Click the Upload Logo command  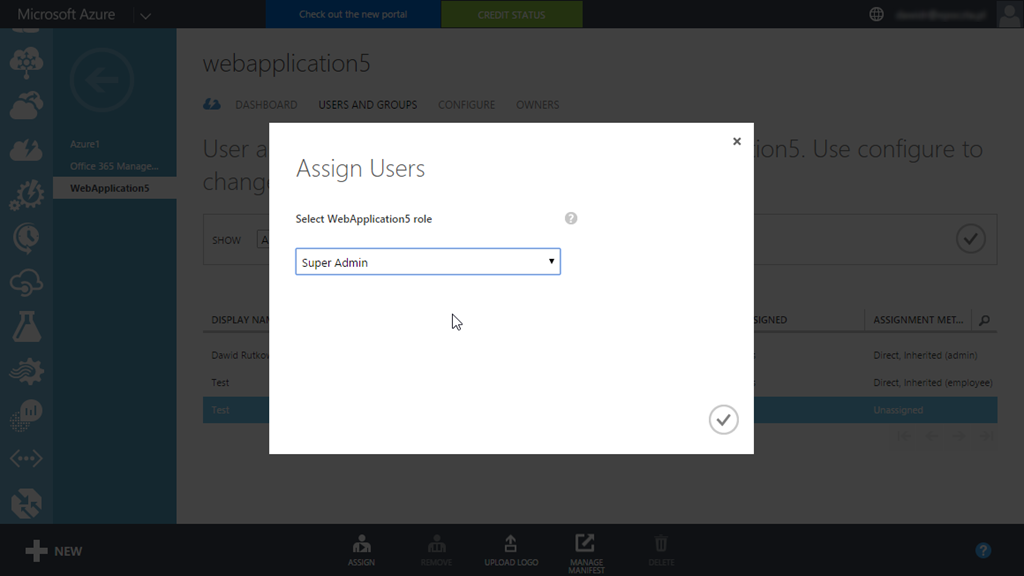(510, 550)
